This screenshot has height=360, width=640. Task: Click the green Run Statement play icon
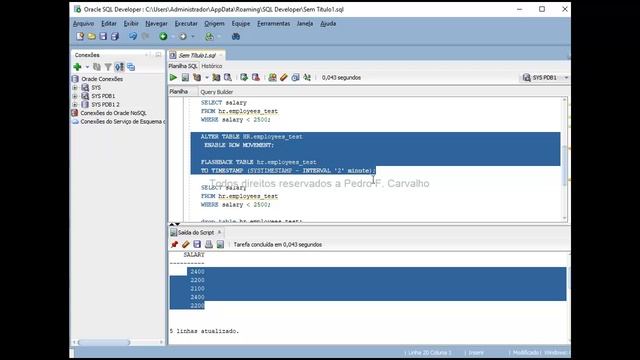173,77
